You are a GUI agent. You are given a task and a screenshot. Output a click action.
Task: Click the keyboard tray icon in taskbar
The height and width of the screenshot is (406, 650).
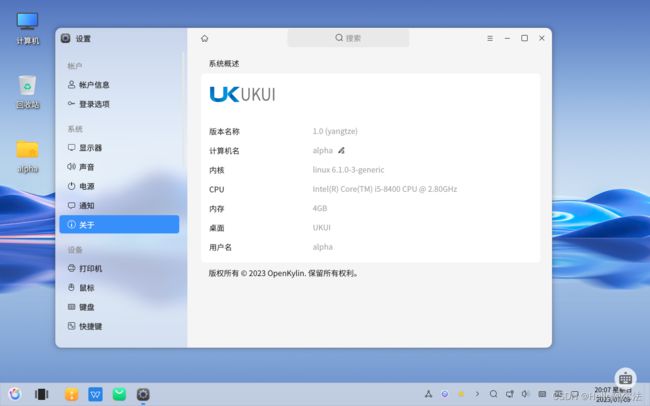(x=542, y=394)
